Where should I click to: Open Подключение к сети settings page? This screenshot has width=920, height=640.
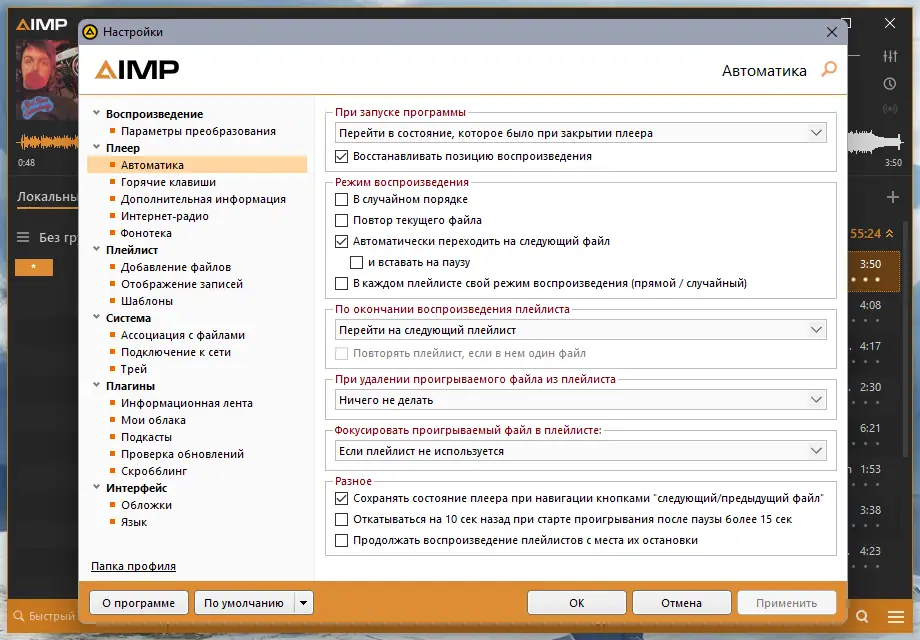pyautogui.click(x=176, y=352)
